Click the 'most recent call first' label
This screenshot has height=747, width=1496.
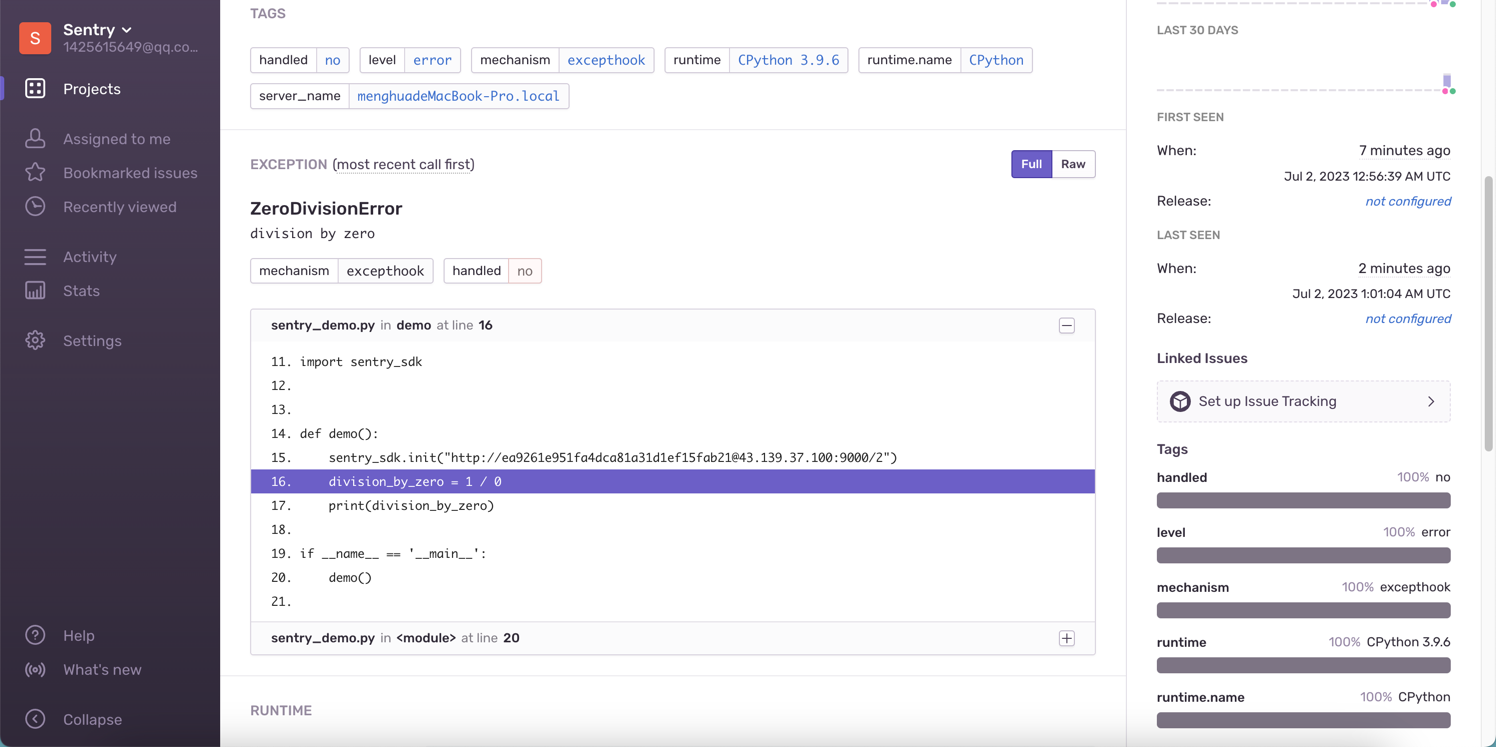[403, 164]
